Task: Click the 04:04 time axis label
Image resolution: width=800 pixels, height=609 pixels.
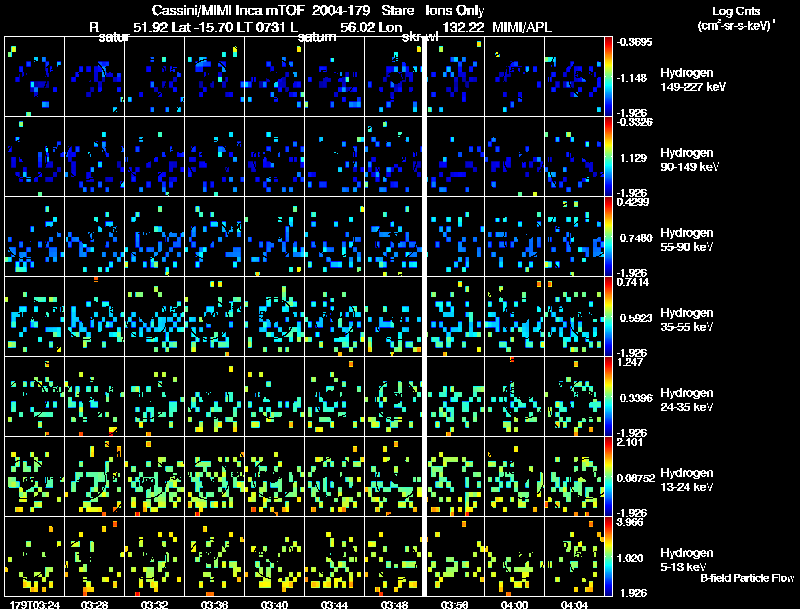Action: click(574, 604)
